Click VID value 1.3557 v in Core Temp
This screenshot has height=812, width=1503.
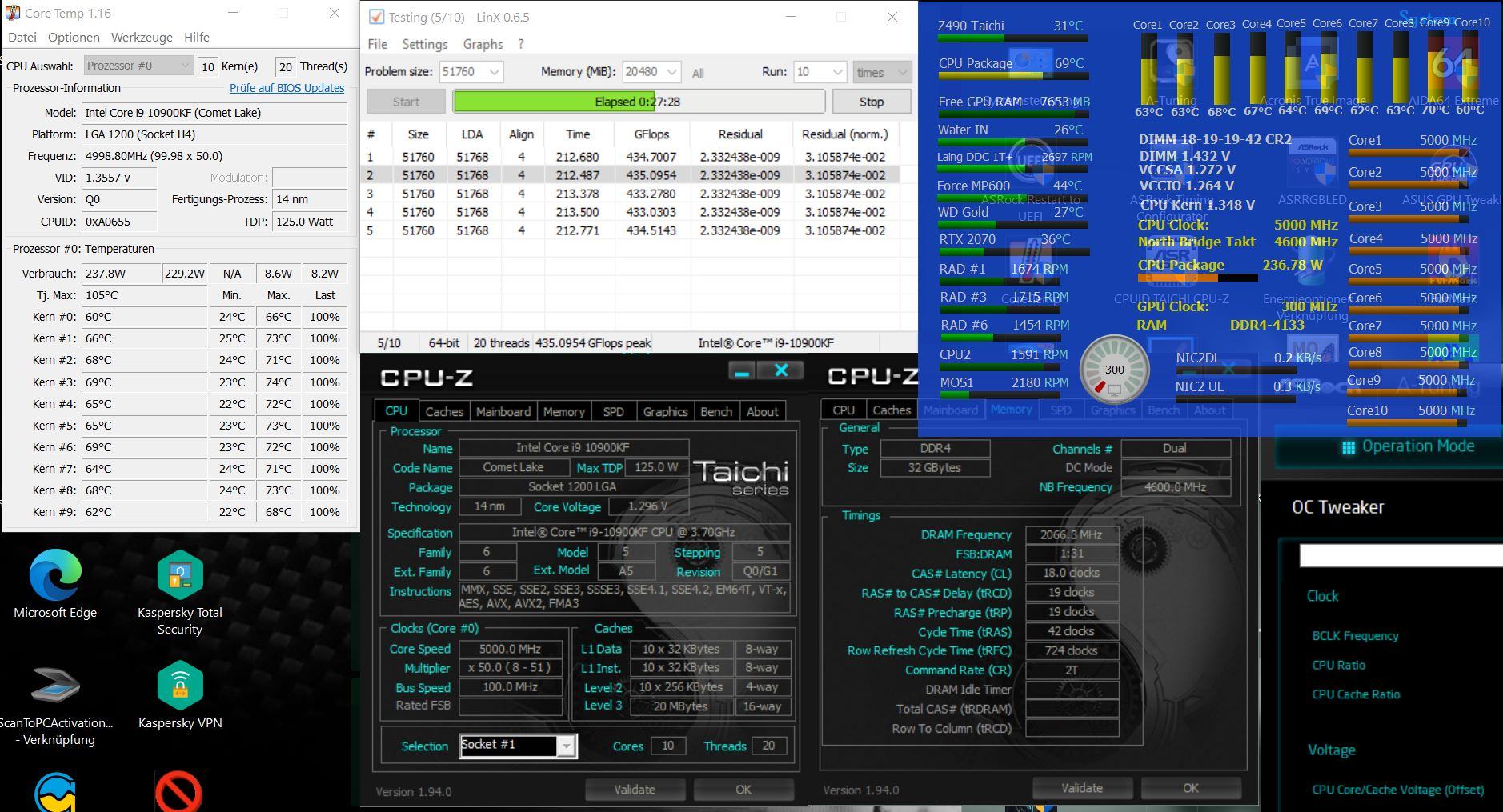pyautogui.click(x=118, y=178)
